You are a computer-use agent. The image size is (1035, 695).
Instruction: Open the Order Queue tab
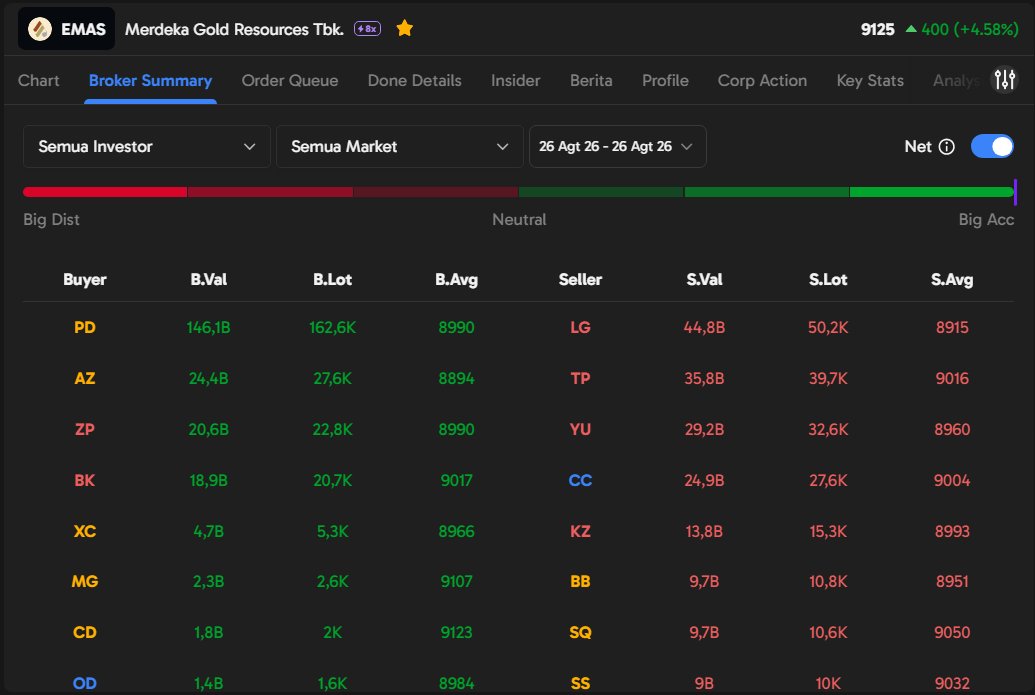click(290, 81)
